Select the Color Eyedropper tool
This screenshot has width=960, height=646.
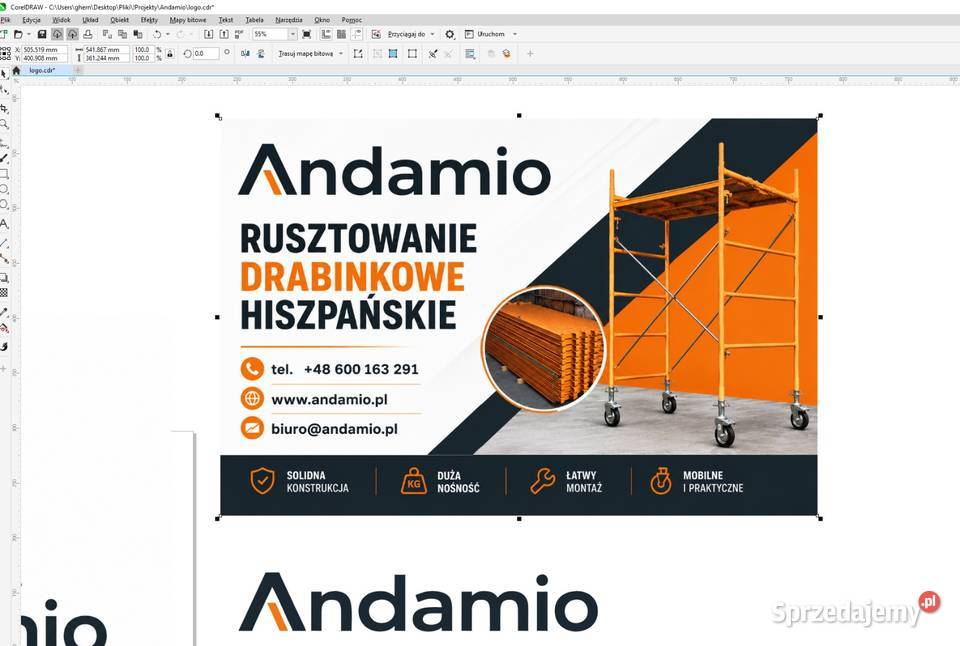click(x=4, y=312)
